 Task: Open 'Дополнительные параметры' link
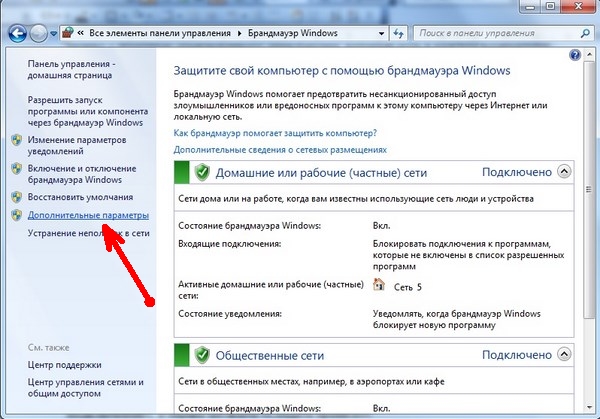tap(88, 215)
